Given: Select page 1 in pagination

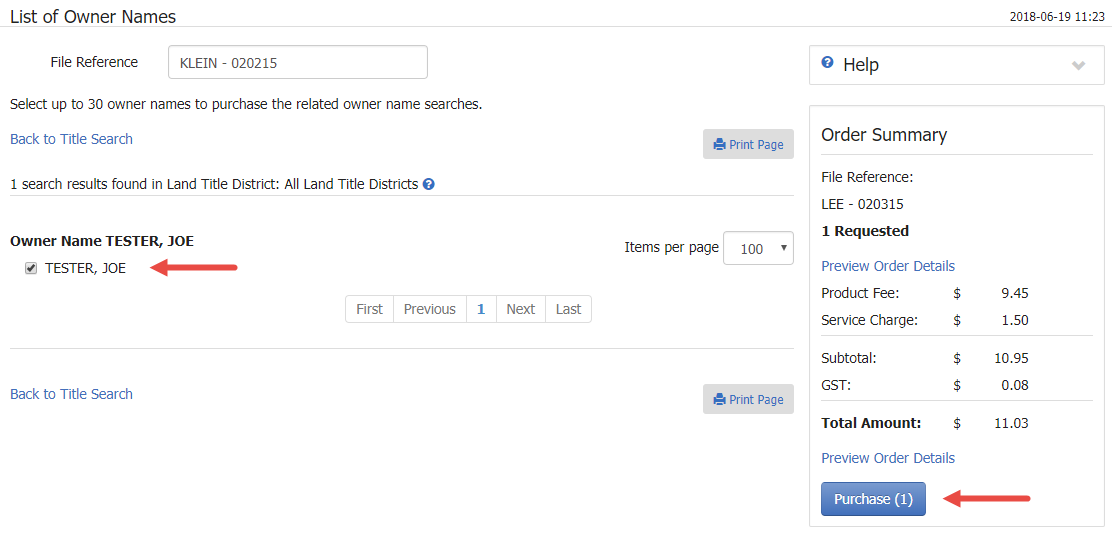Looking at the screenshot, I should point(481,309).
